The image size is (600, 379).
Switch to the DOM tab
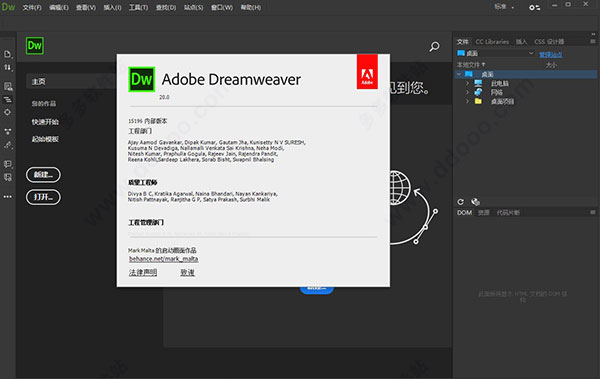click(x=464, y=212)
